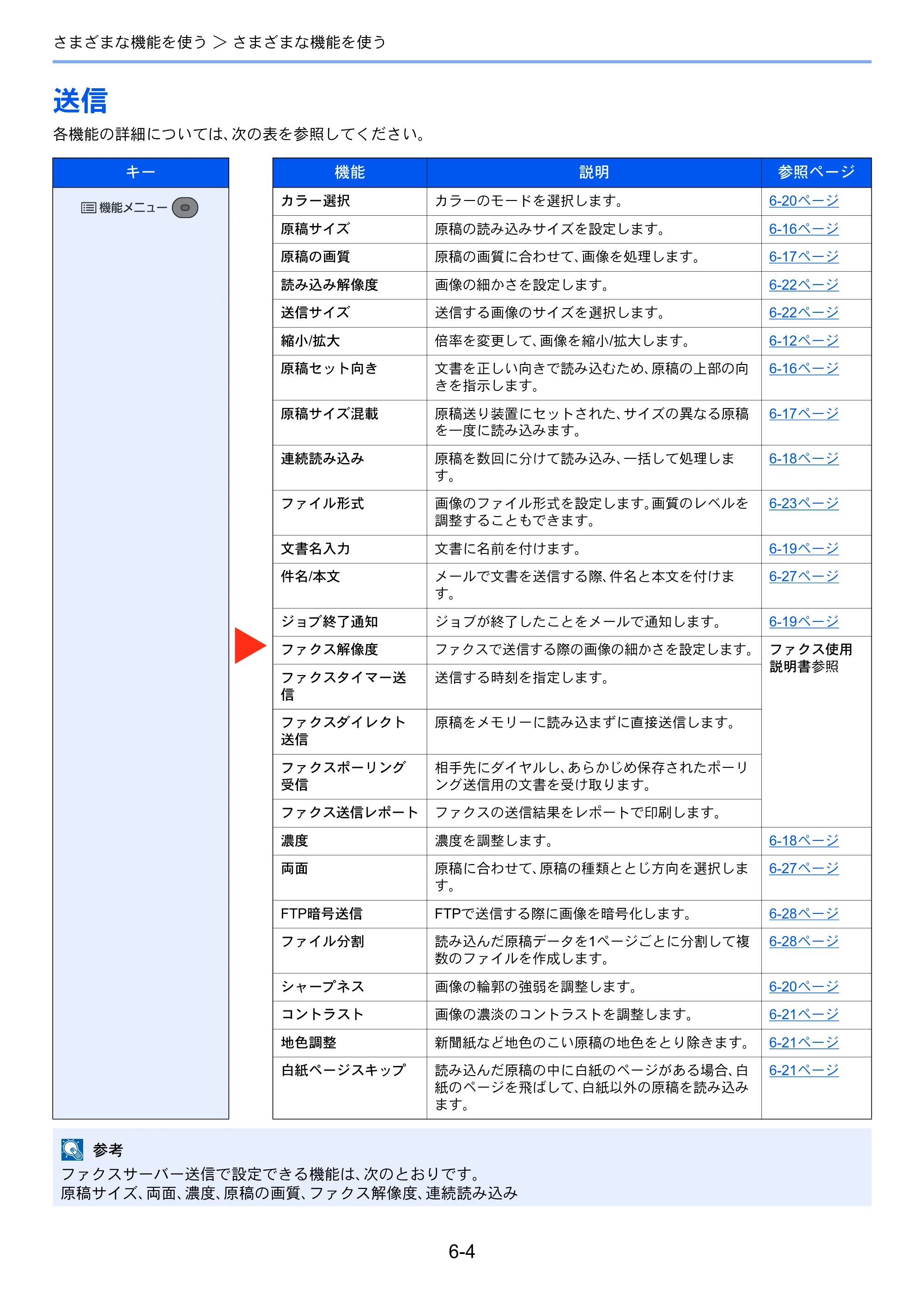Select the 原稿サイズ混載 function cell

(350, 422)
